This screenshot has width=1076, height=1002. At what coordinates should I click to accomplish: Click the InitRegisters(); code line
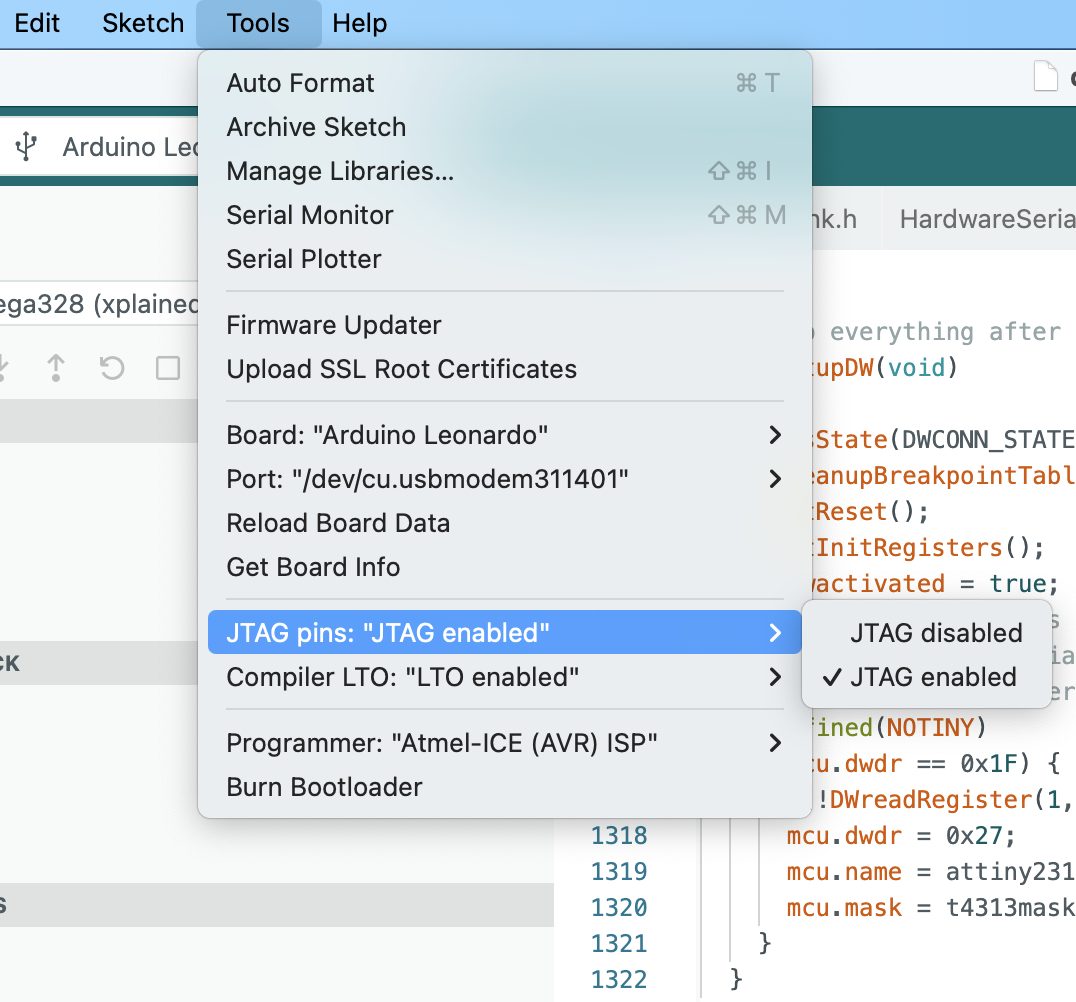pyautogui.click(x=928, y=548)
